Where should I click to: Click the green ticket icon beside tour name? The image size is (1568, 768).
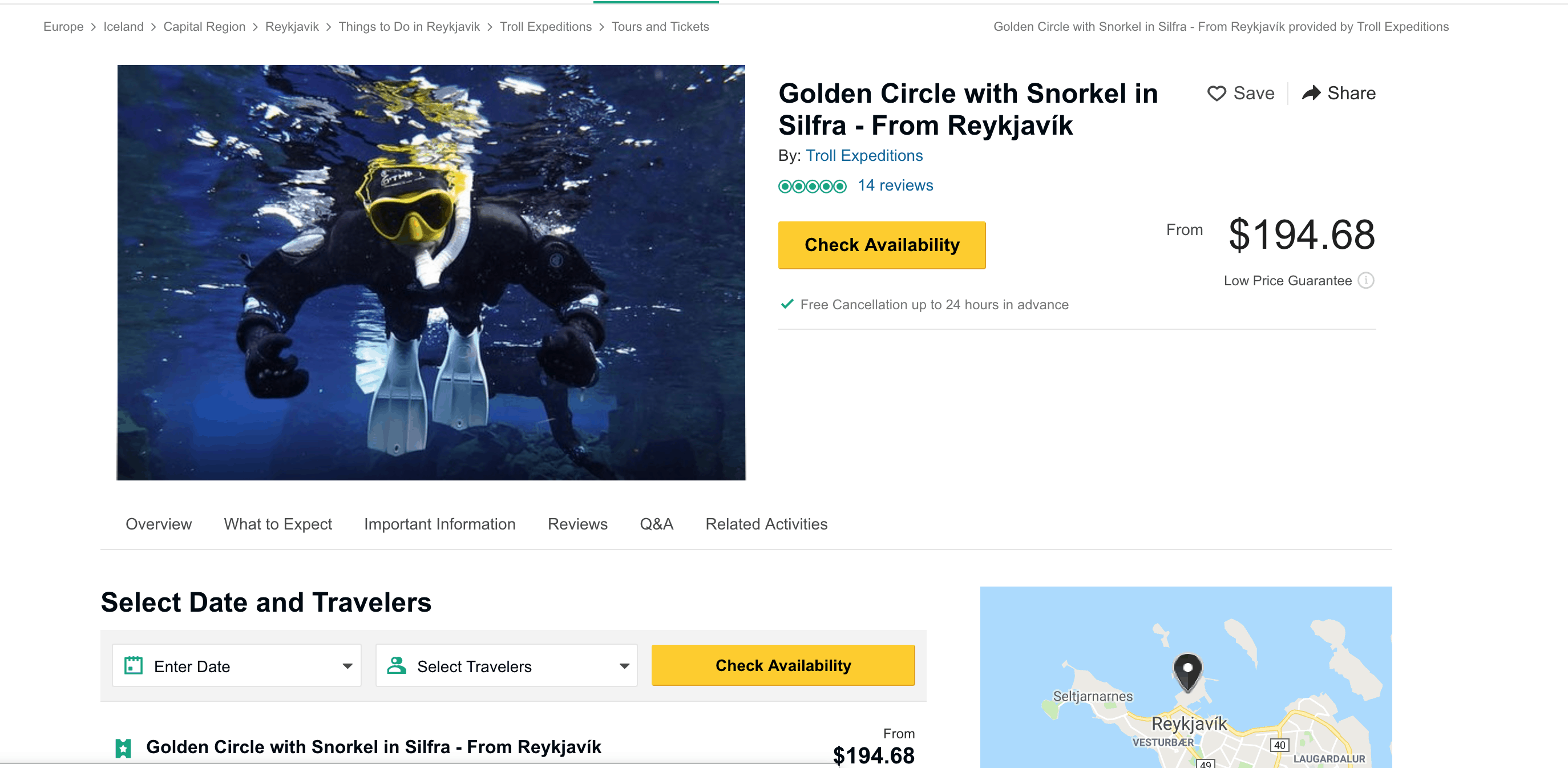123,748
